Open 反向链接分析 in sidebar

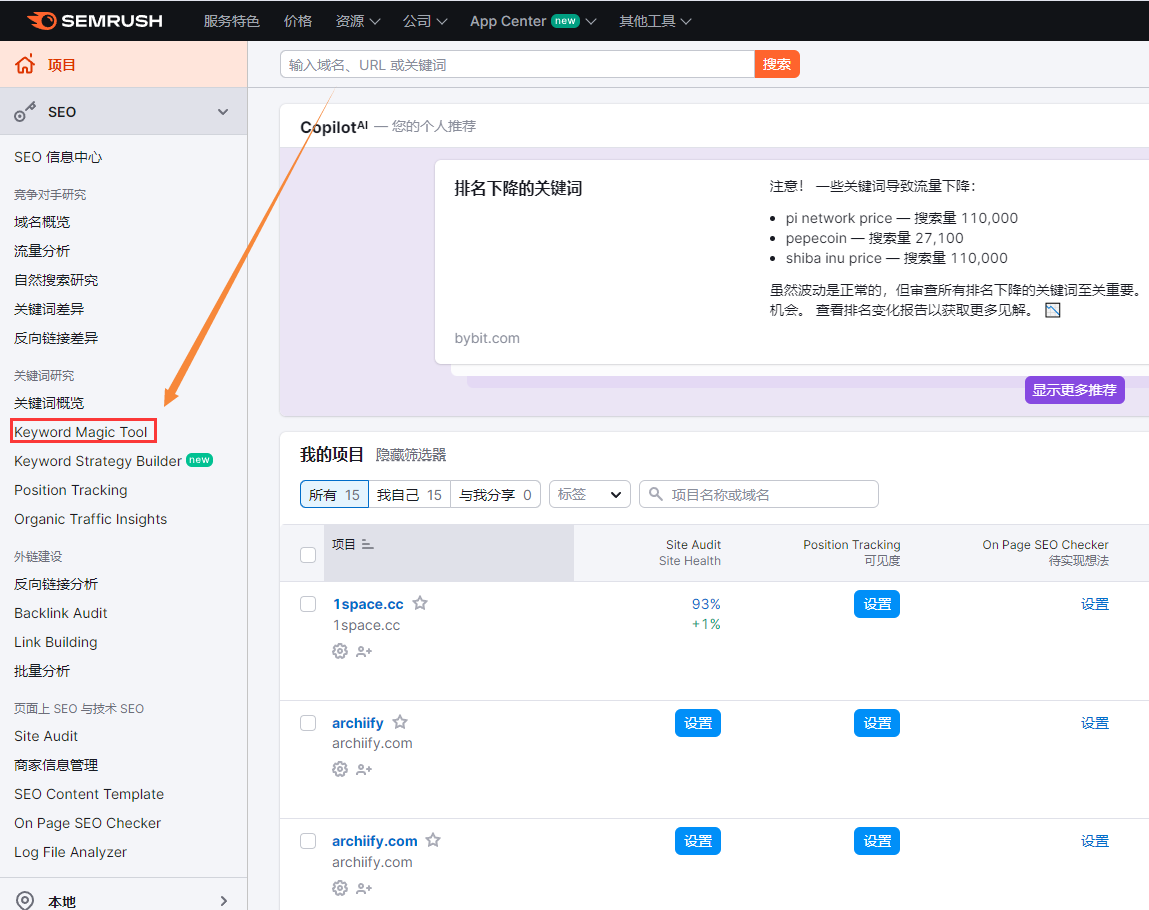56,584
